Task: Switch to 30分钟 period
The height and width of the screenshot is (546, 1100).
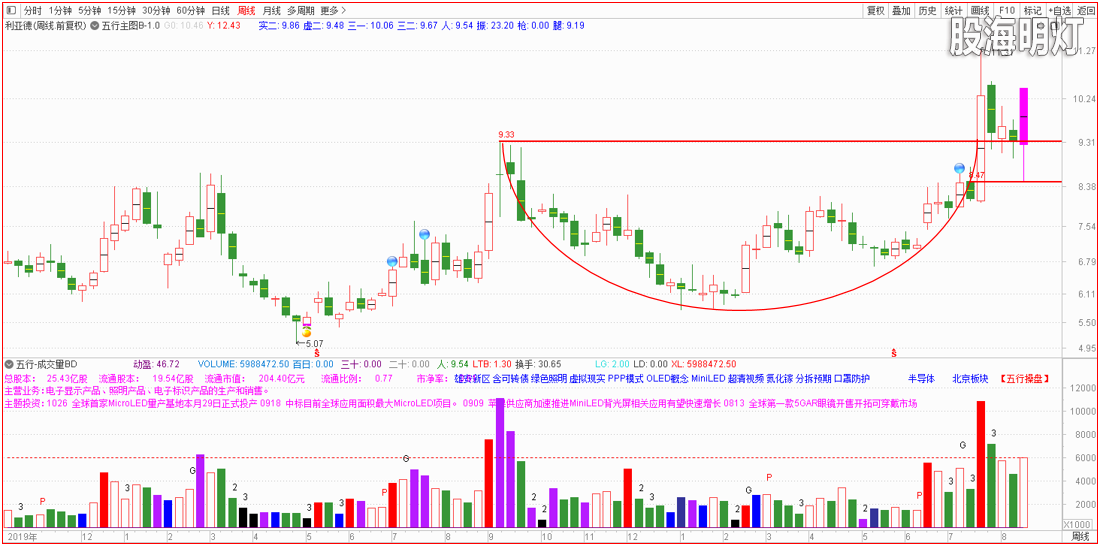Action: pyautogui.click(x=156, y=11)
